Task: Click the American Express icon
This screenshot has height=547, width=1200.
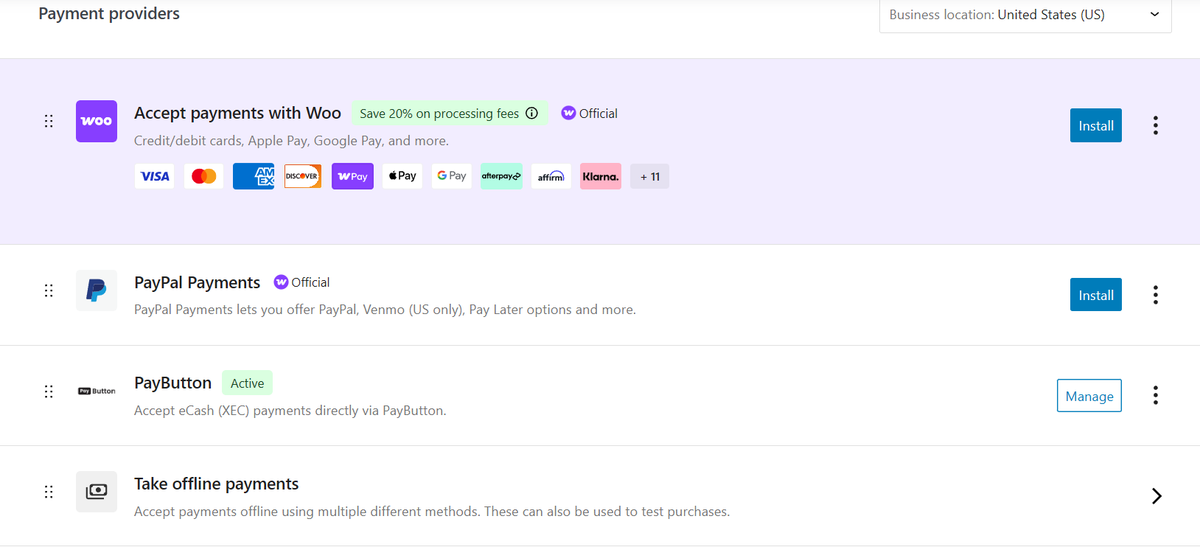Action: click(253, 177)
